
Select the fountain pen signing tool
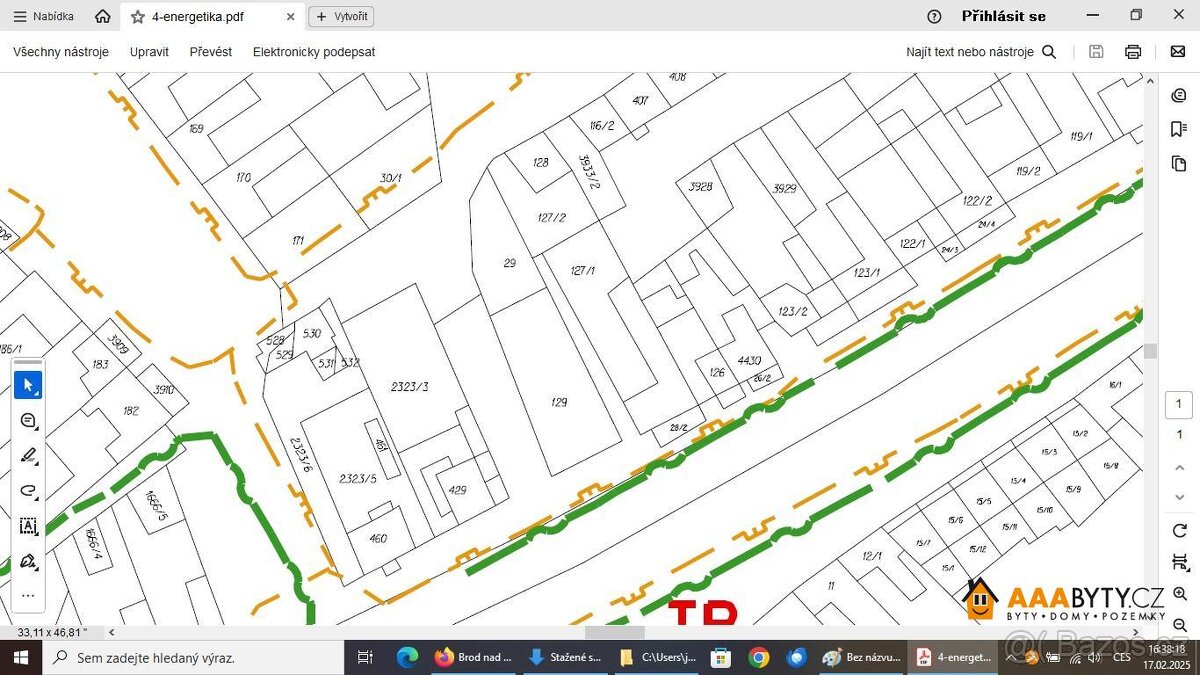point(28,561)
